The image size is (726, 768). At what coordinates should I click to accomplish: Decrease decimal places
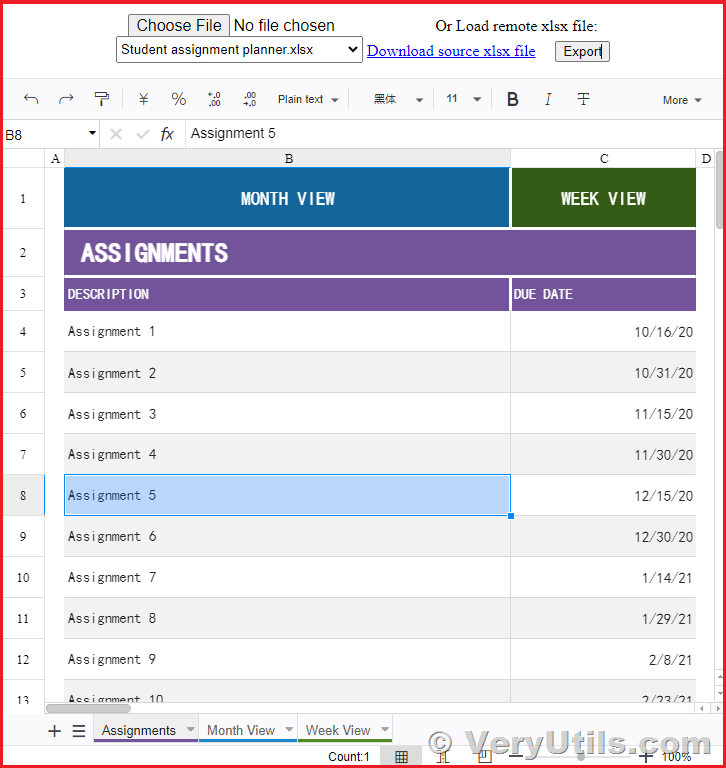(x=214, y=99)
